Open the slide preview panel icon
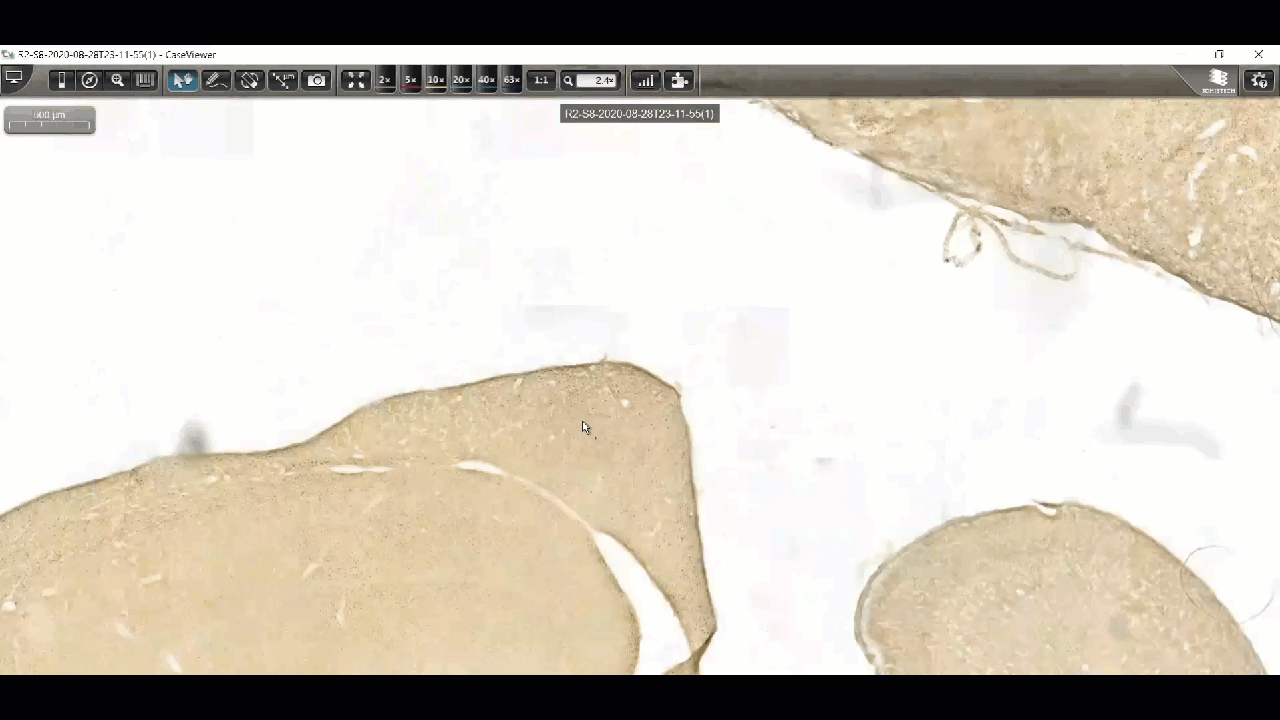 coord(62,80)
